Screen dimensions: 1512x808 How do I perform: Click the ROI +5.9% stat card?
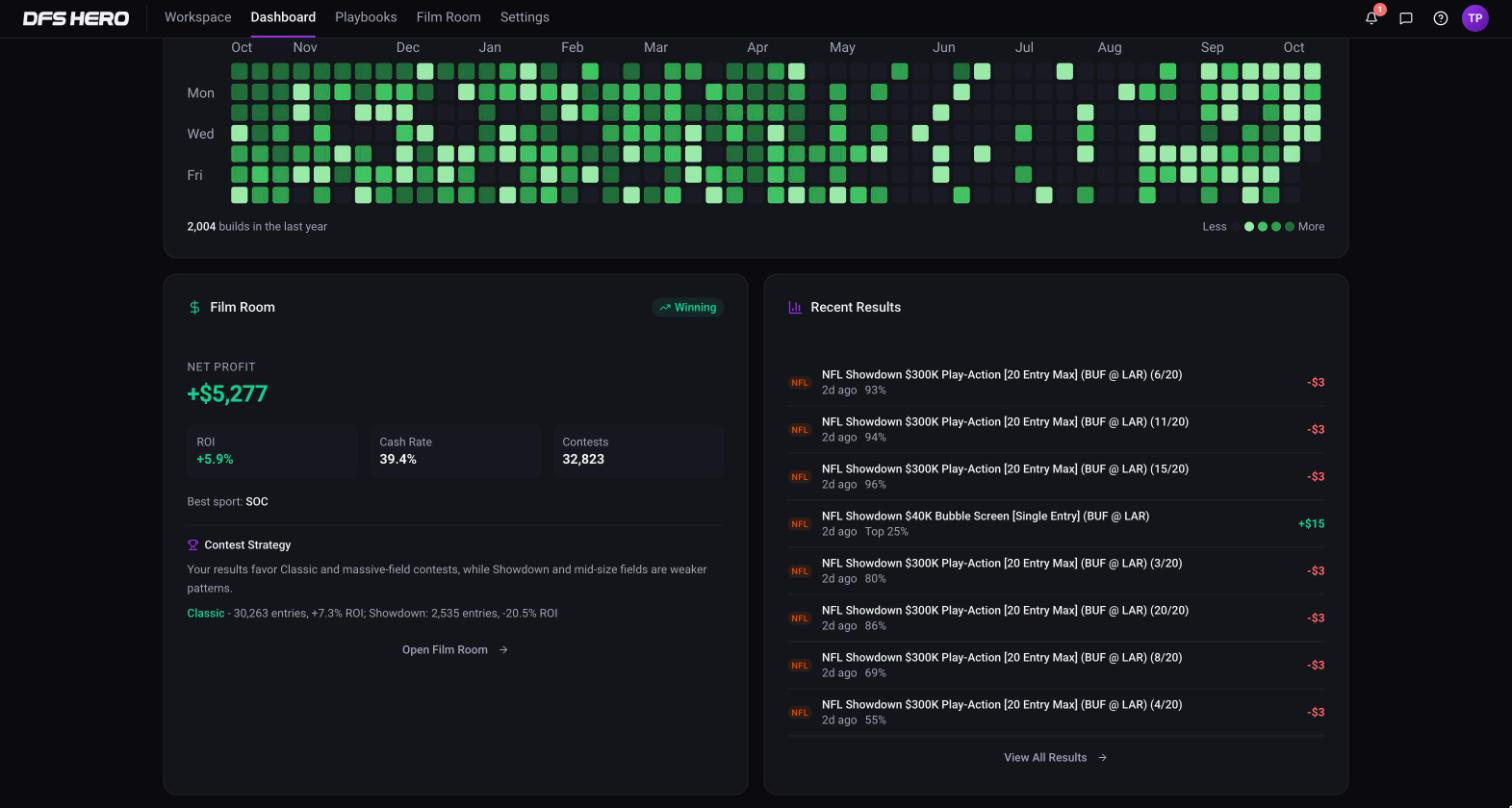pos(272,451)
